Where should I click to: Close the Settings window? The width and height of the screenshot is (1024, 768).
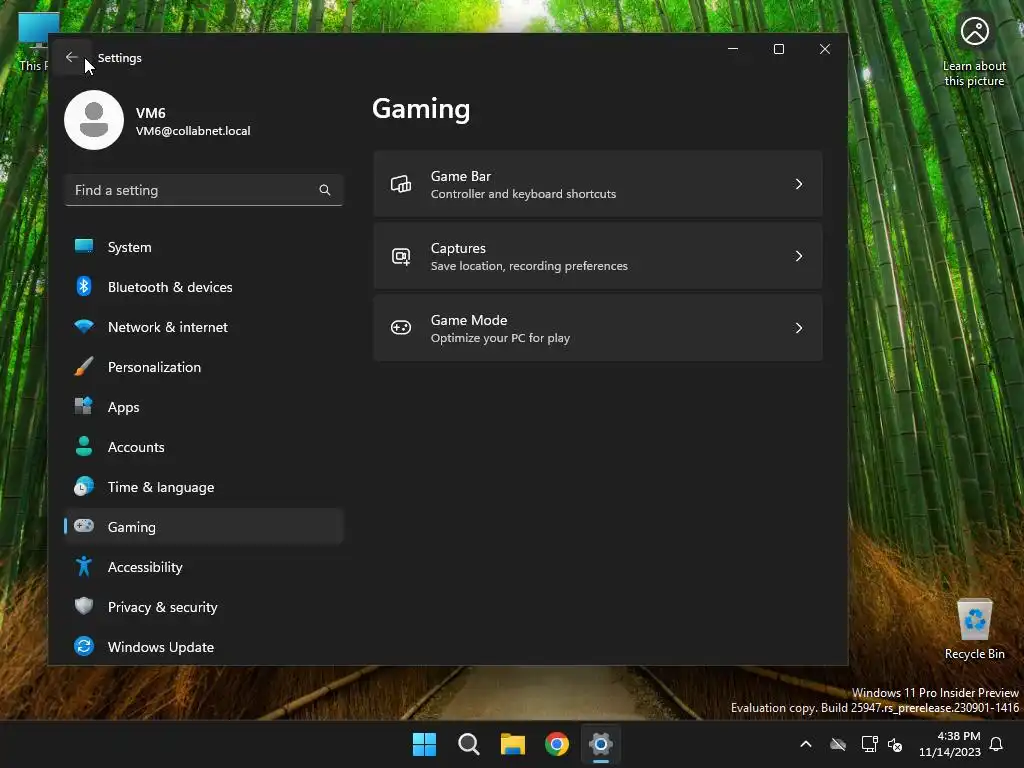click(825, 49)
